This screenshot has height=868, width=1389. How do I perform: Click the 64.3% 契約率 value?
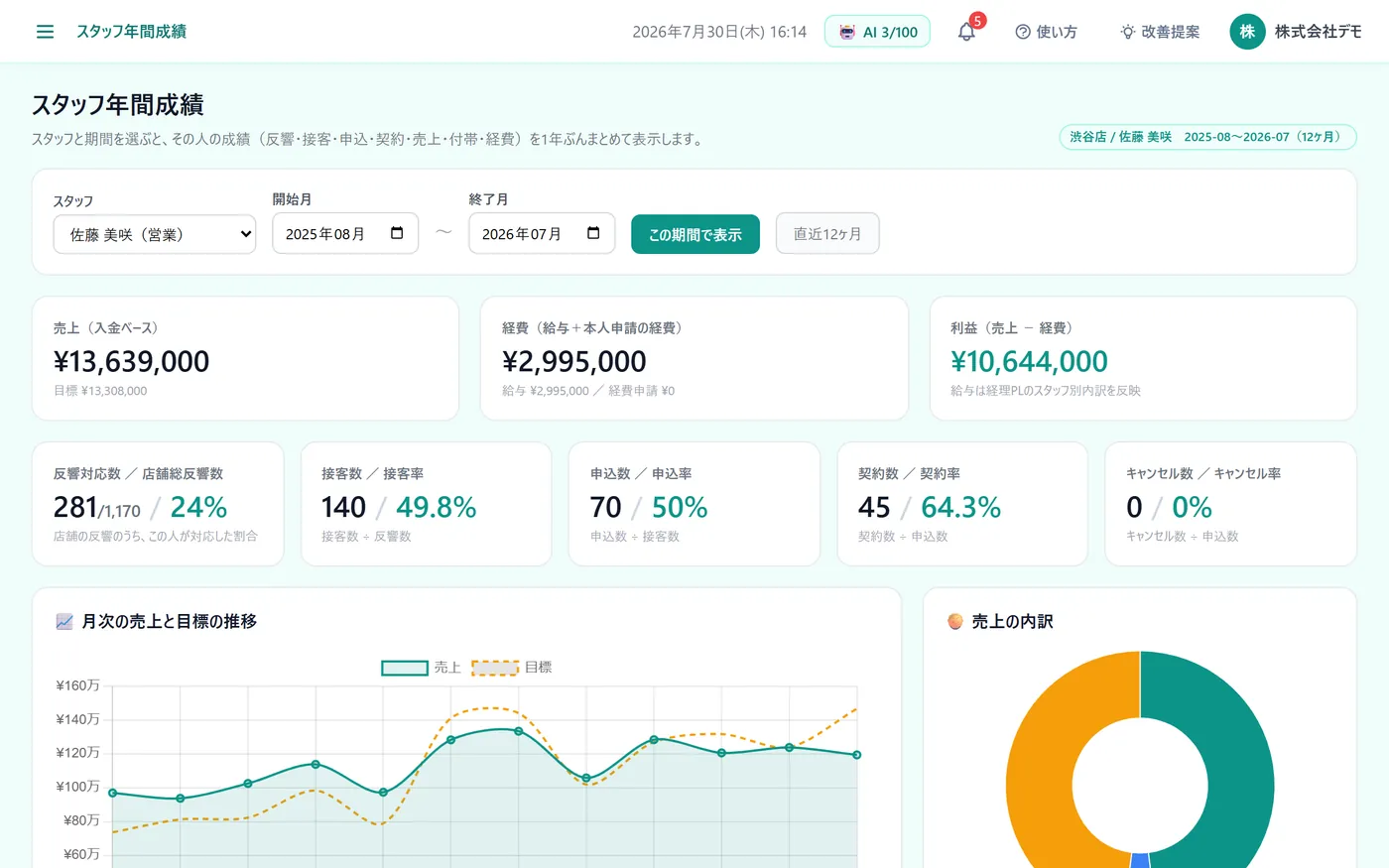pyautogui.click(x=960, y=507)
